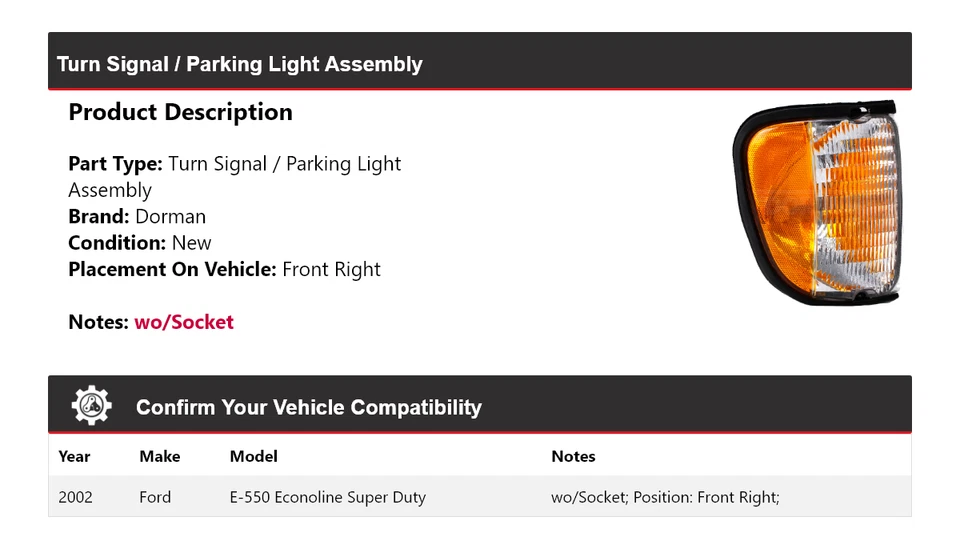Click the Make column header
Image resolution: width=960 pixels, height=549 pixels.
click(x=160, y=457)
